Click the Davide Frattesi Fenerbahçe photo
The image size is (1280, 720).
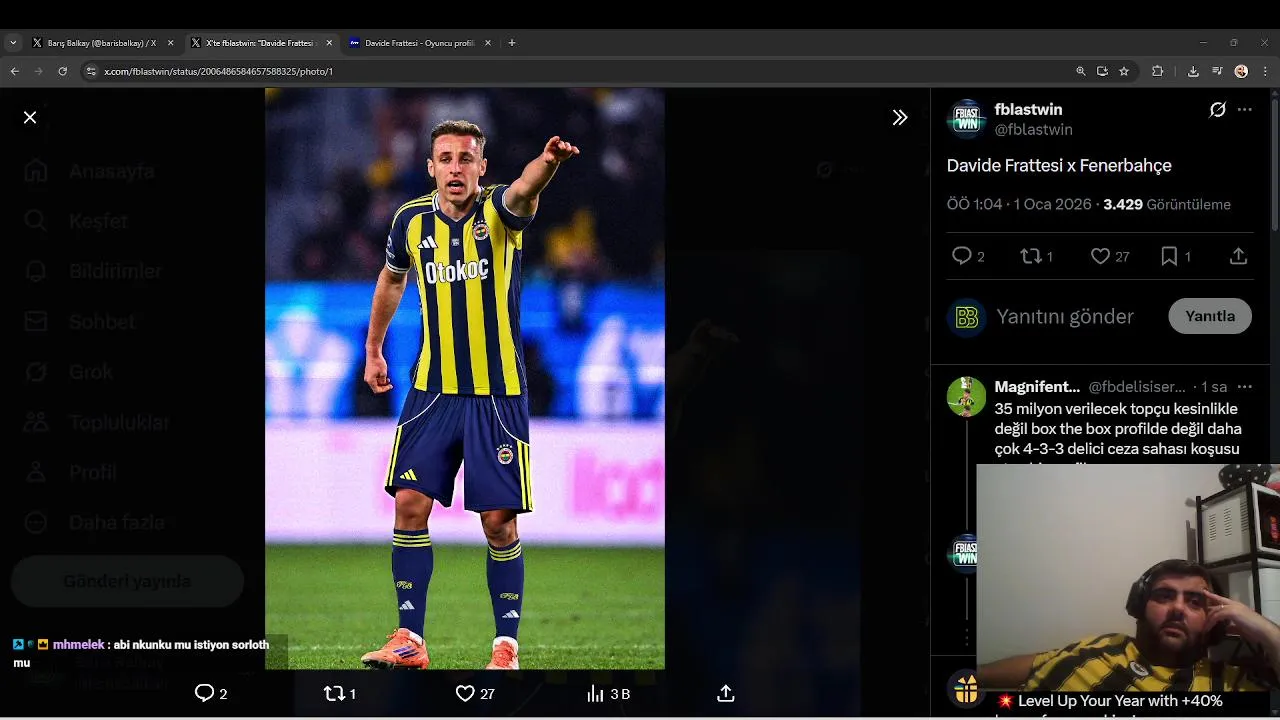pos(465,378)
